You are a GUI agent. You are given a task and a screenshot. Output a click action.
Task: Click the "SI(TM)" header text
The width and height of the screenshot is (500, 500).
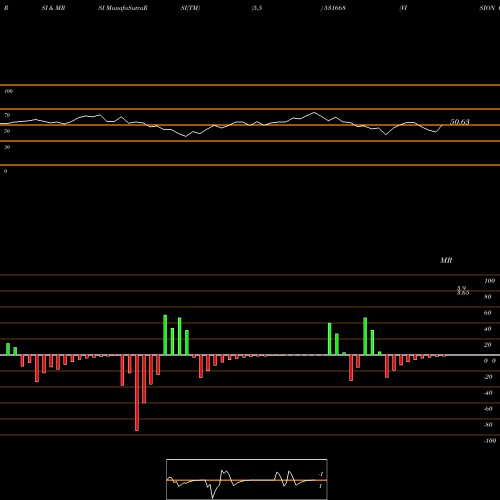pyautogui.click(x=190, y=8)
